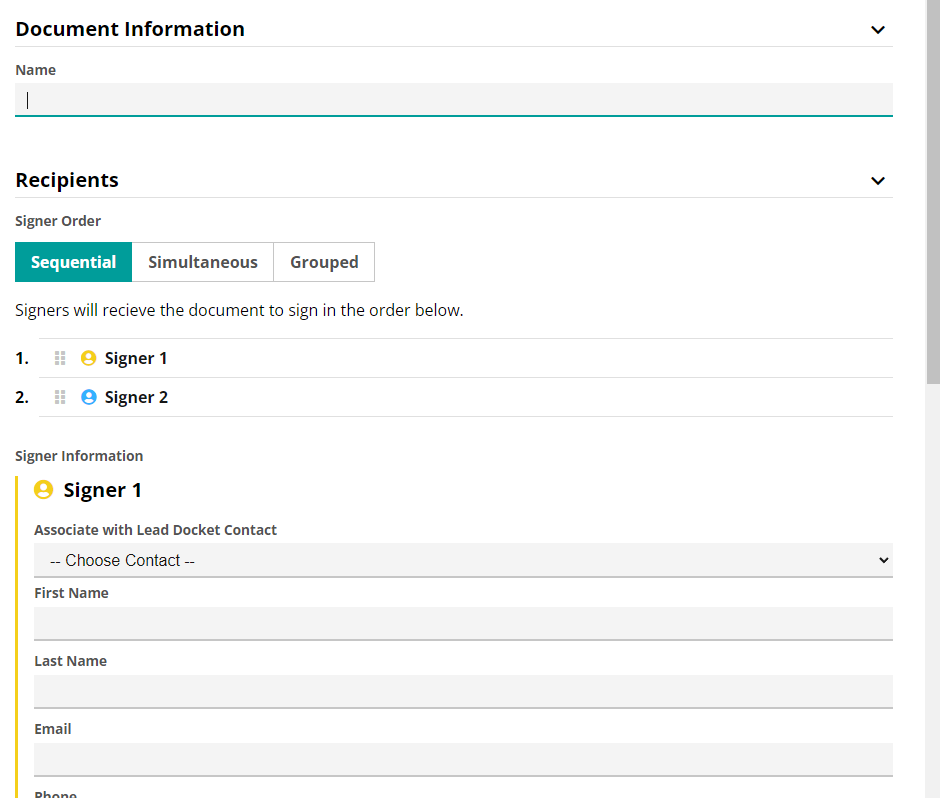This screenshot has width=940, height=798.
Task: Grab the drag handle next to Signer 2
Action: point(59,396)
